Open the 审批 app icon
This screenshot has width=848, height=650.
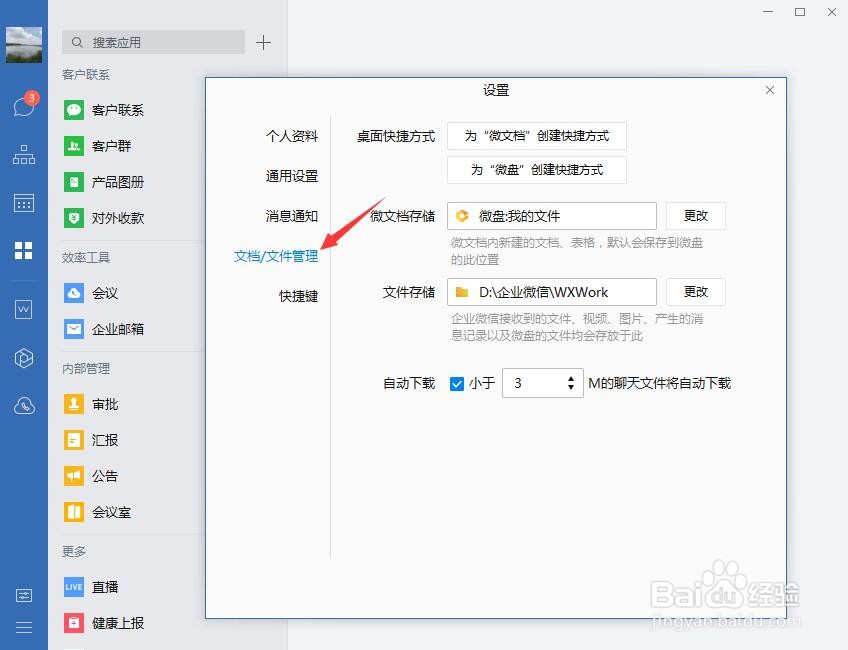coord(74,404)
